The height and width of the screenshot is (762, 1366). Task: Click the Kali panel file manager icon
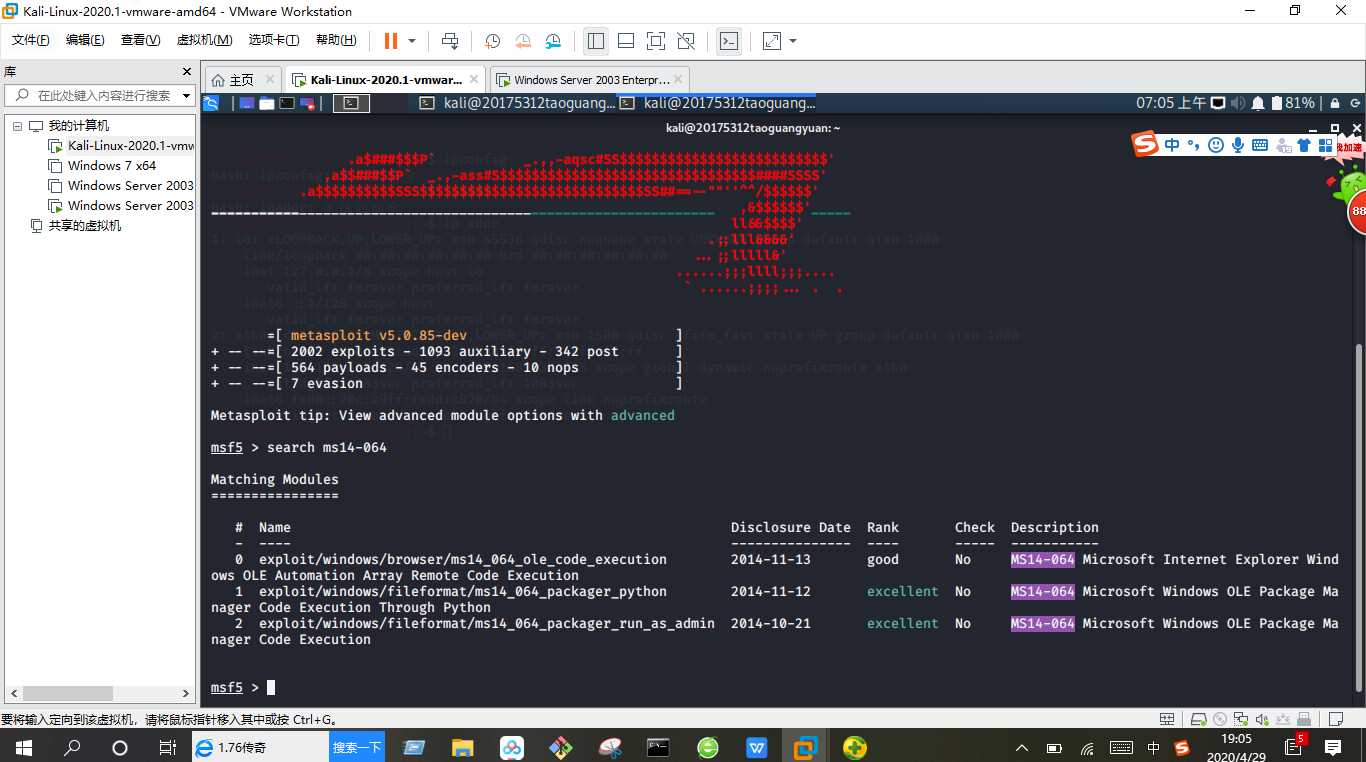(267, 103)
